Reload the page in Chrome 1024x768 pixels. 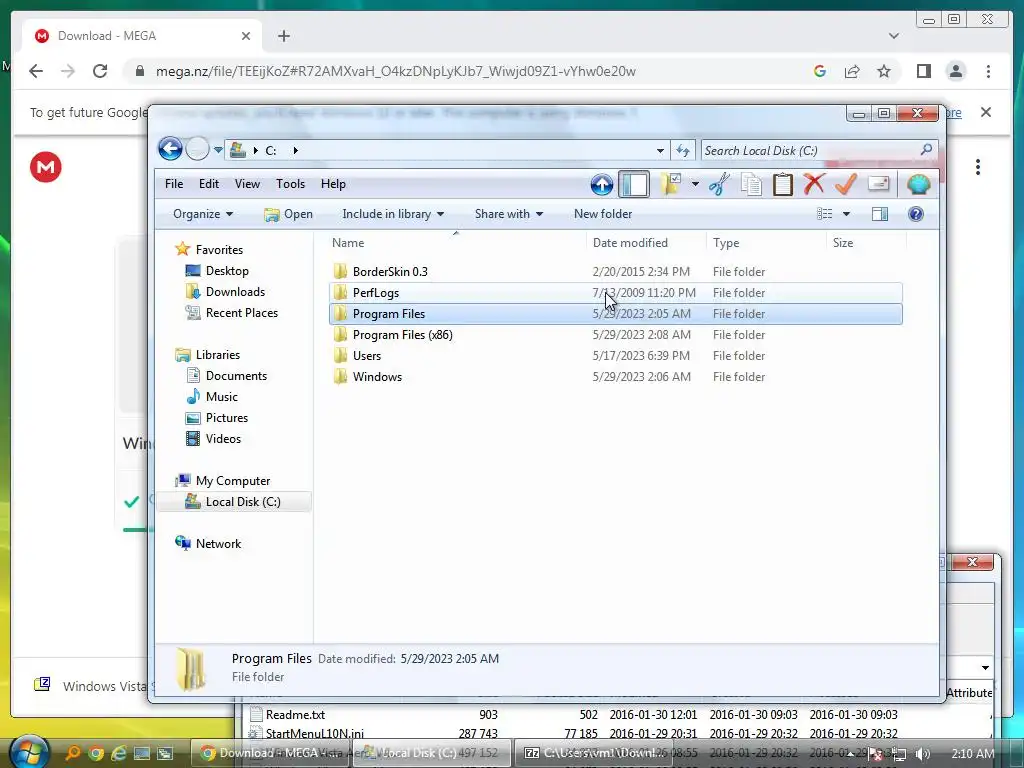[x=100, y=71]
